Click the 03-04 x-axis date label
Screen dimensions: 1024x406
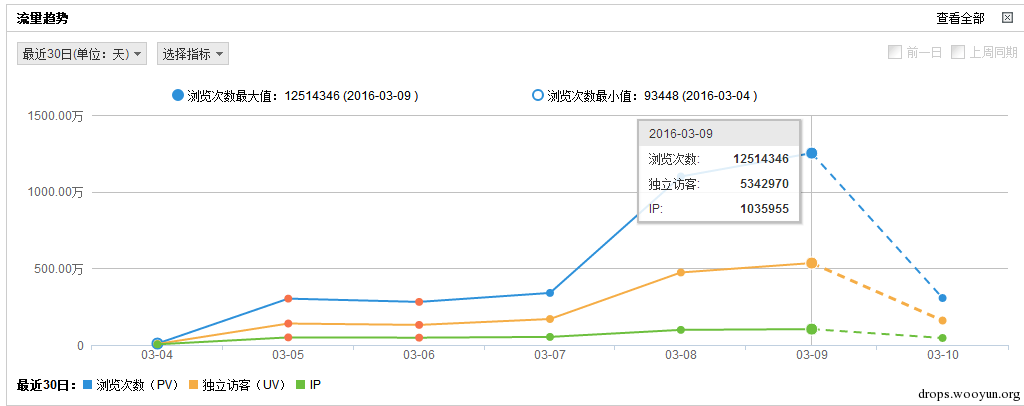(x=157, y=355)
